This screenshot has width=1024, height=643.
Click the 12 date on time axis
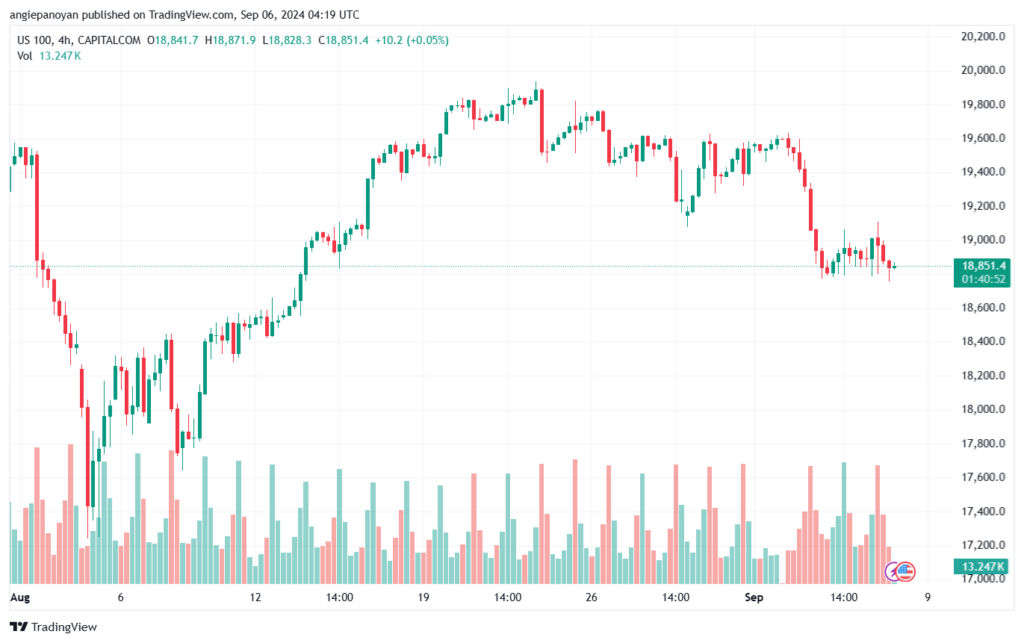click(x=255, y=597)
